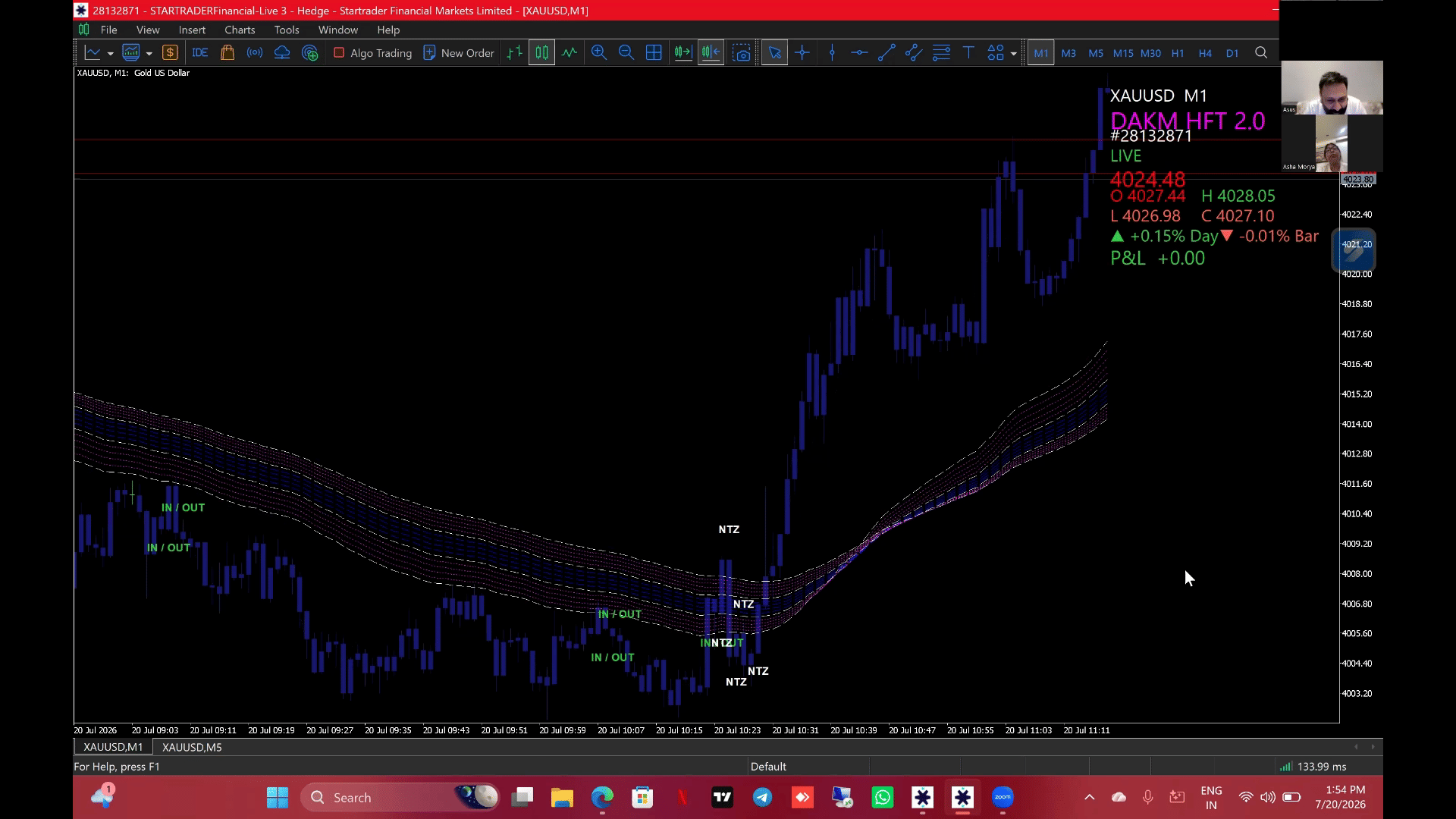Open the Charts menu
The image size is (1456, 819).
pos(240,30)
